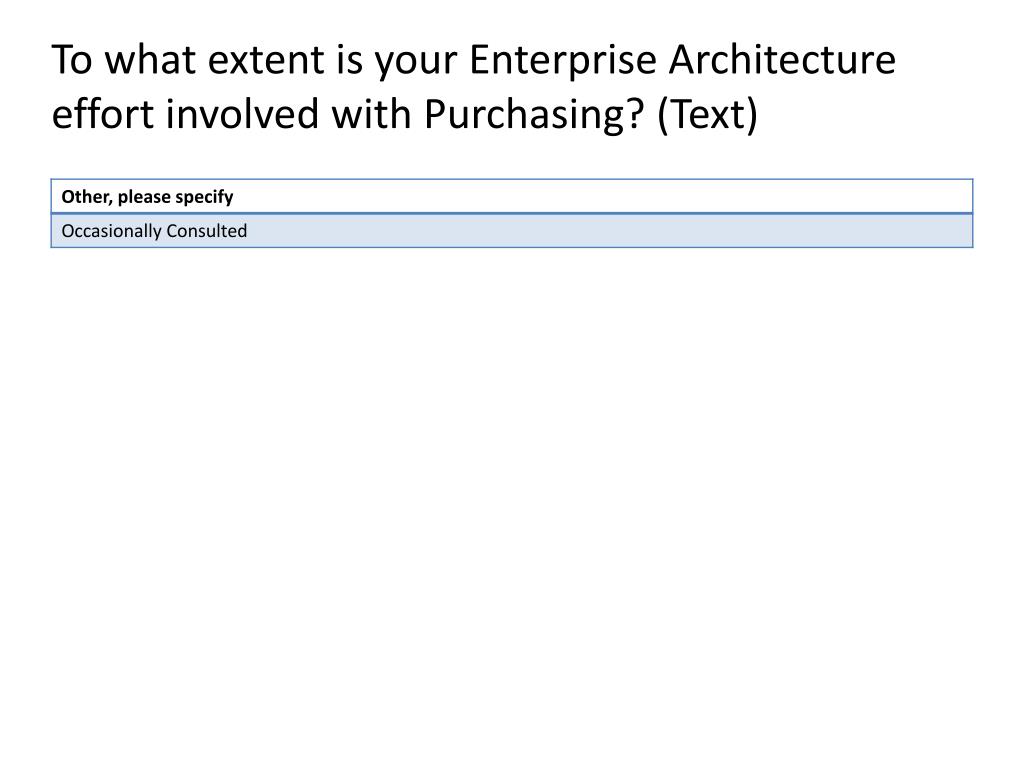Click the word 'involved' in the heading
This screenshot has height=768, width=1024.
tap(242, 114)
